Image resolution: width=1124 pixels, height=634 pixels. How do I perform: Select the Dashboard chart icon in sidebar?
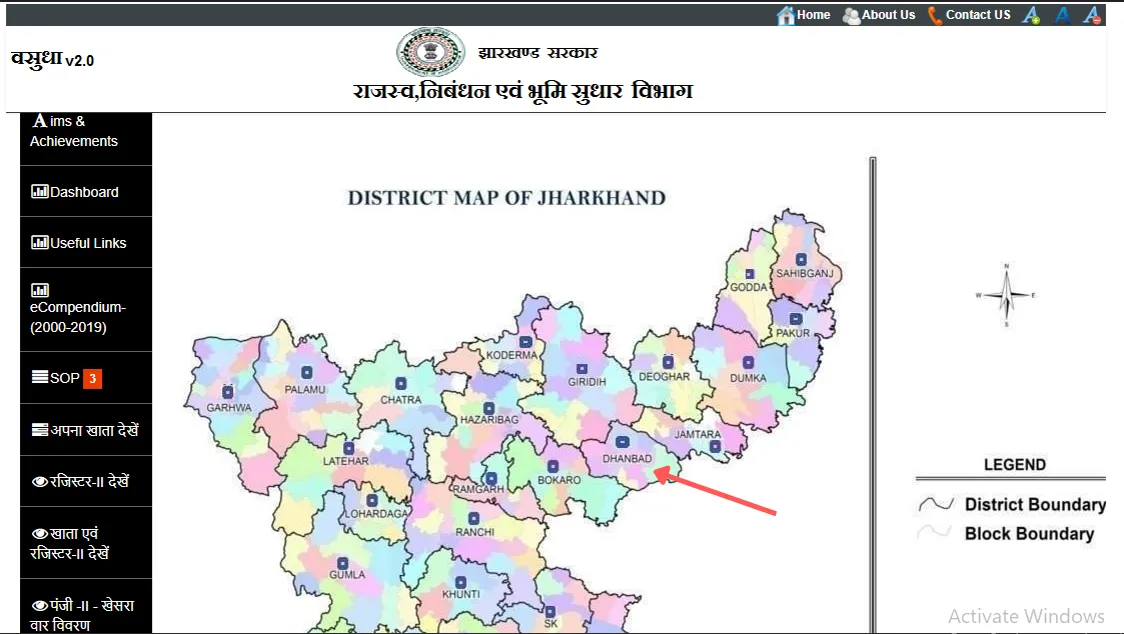click(42, 191)
